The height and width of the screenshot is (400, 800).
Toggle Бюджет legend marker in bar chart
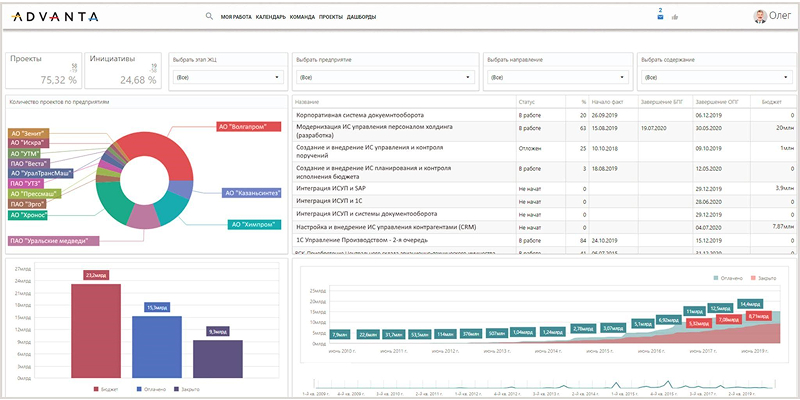96,388
